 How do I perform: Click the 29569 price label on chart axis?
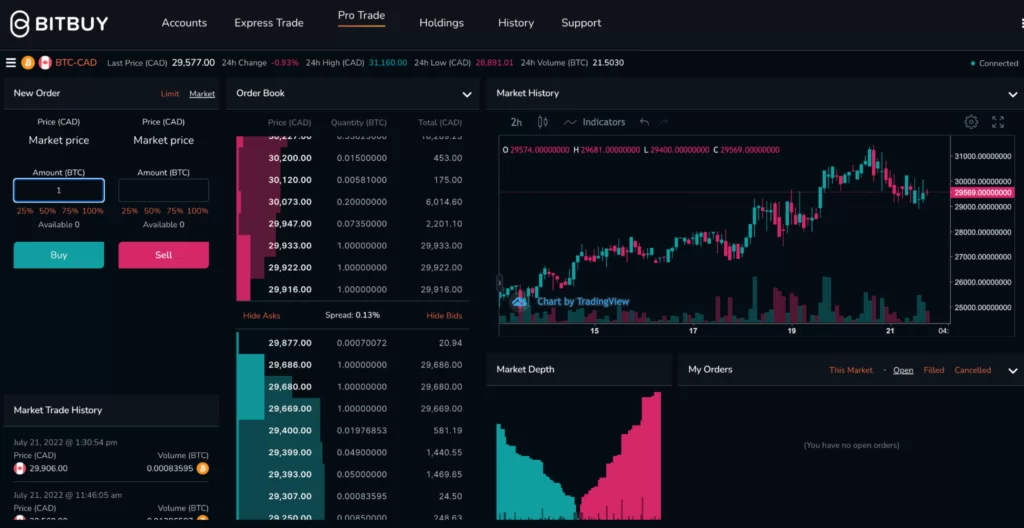point(983,193)
